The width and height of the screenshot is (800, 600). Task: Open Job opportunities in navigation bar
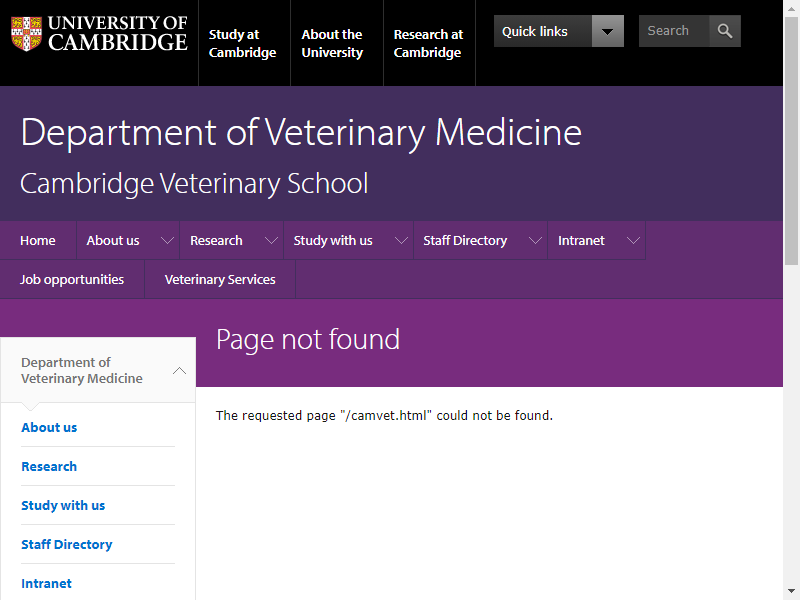tap(72, 280)
